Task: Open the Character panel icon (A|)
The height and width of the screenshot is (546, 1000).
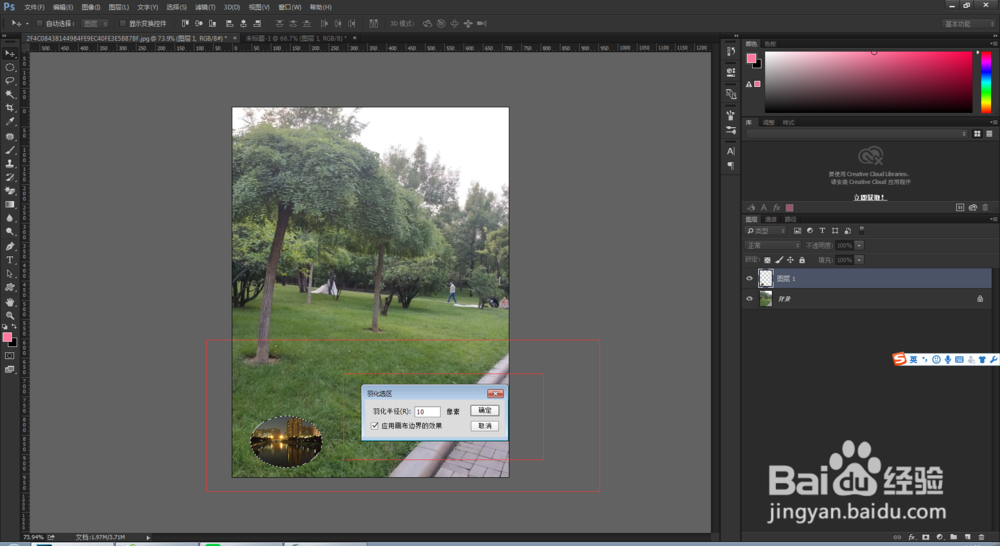Action: (x=731, y=151)
